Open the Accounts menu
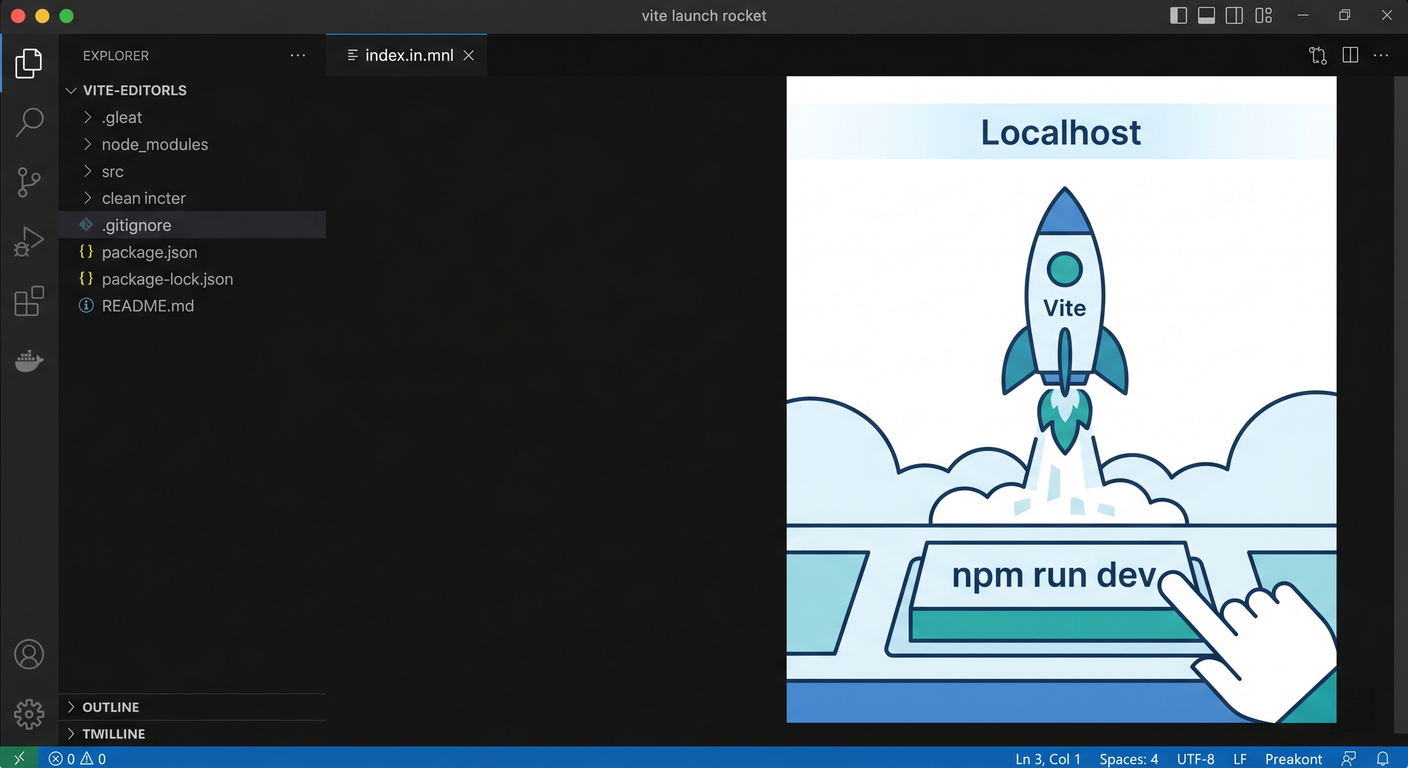This screenshot has width=1408, height=768. click(29, 655)
